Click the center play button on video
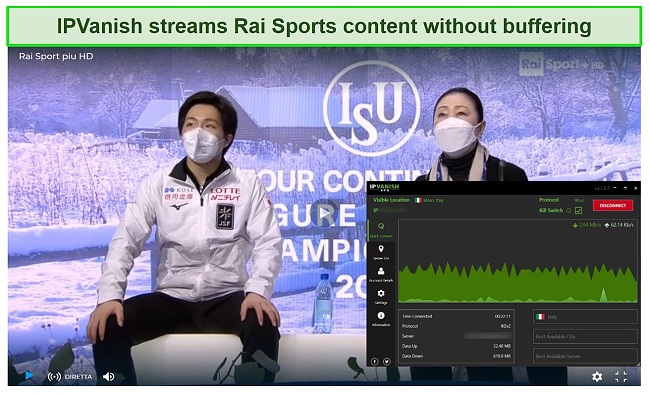The image size is (650, 394). [325, 214]
